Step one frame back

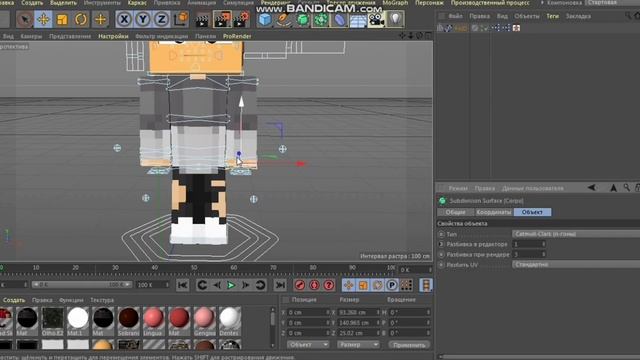pos(217,285)
